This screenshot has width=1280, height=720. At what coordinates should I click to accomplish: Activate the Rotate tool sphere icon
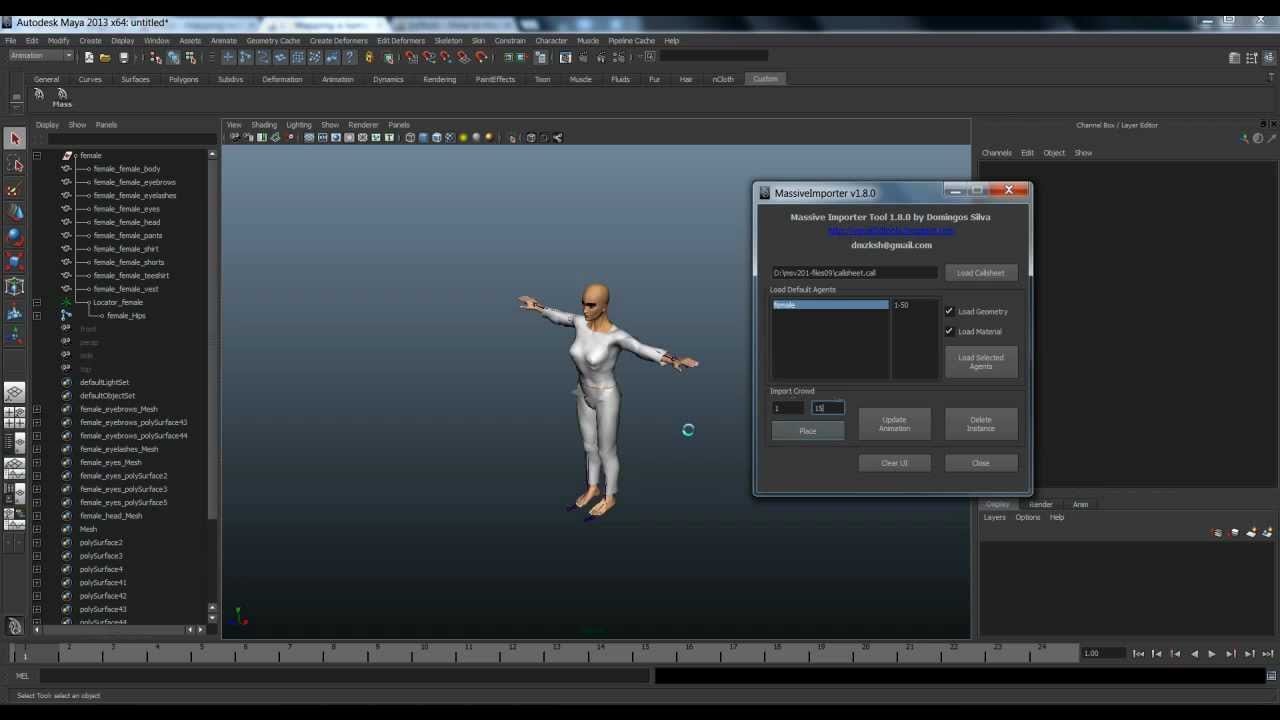[15, 237]
